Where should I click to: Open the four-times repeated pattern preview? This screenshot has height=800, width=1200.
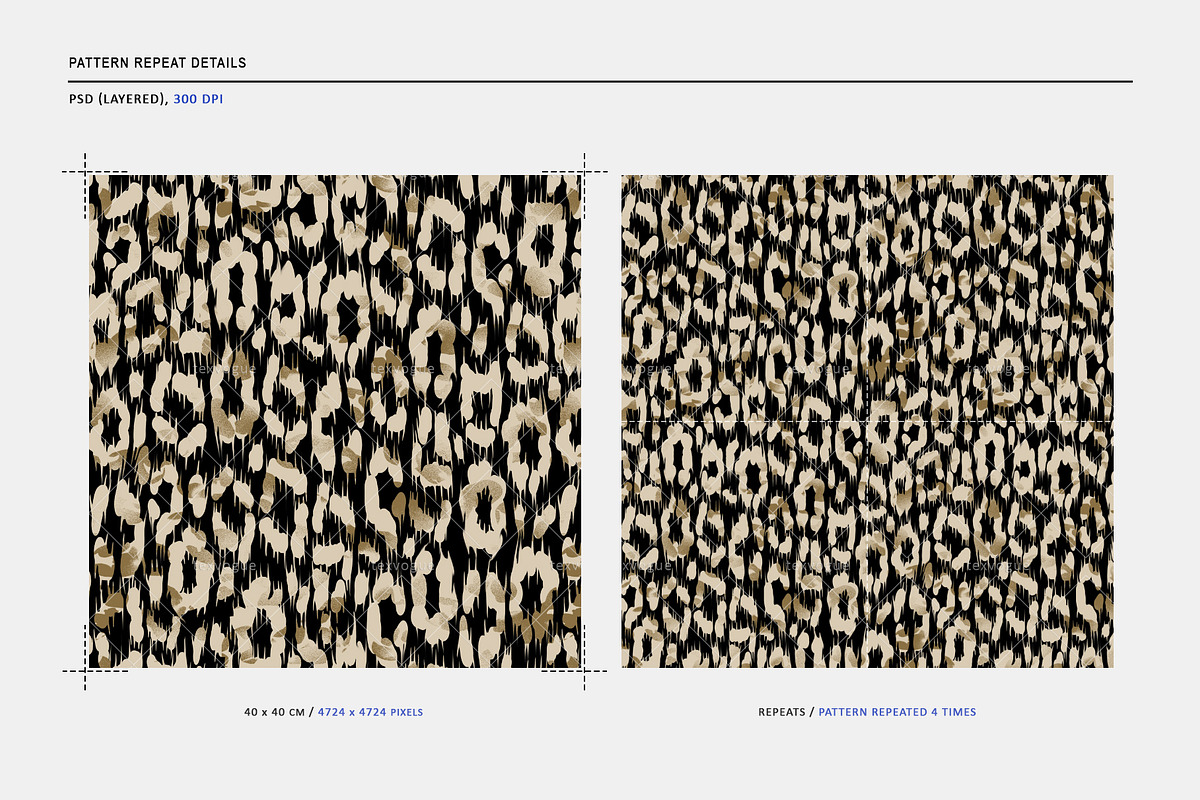867,421
